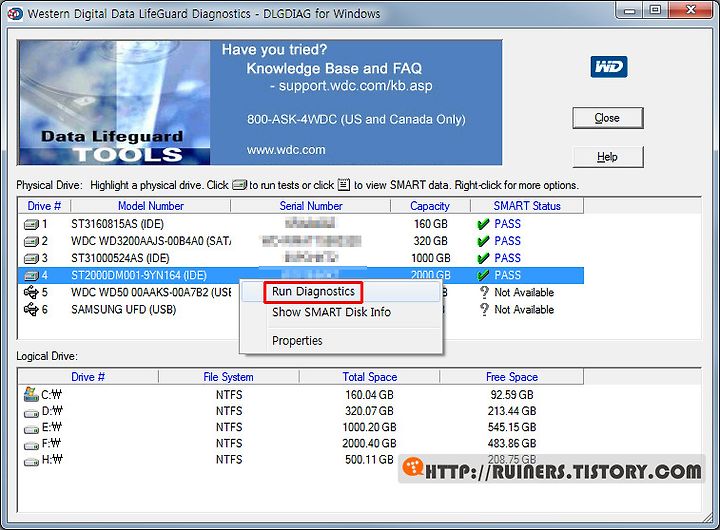Select ST31000524AS (IDE) model text
The width and height of the screenshot is (720, 530).
point(120,258)
